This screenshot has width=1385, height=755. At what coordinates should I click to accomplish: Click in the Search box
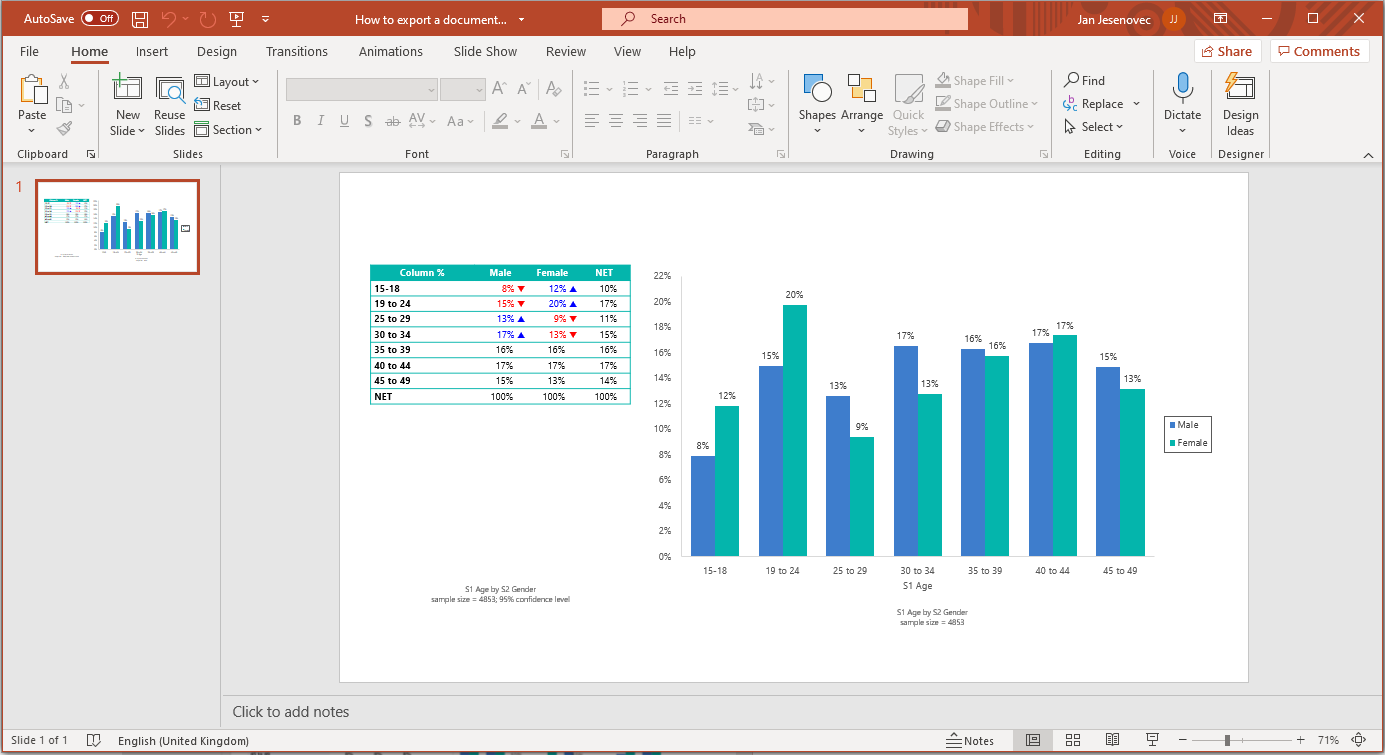pos(785,18)
